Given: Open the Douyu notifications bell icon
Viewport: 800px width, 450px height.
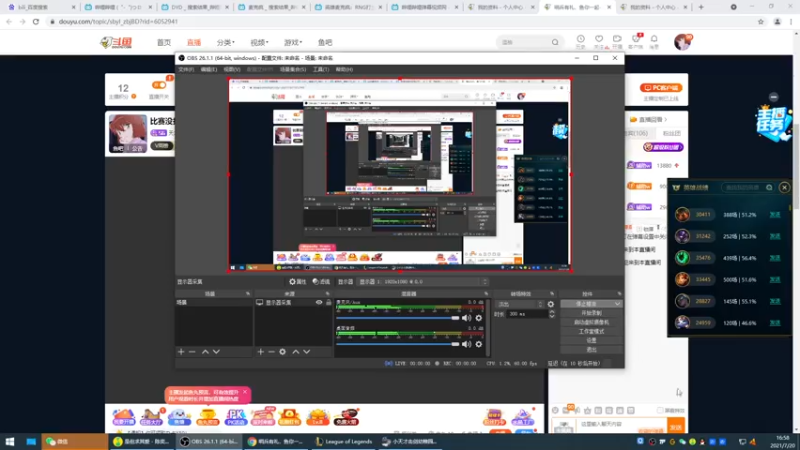Looking at the screenshot, I should pyautogui.click(x=654, y=41).
